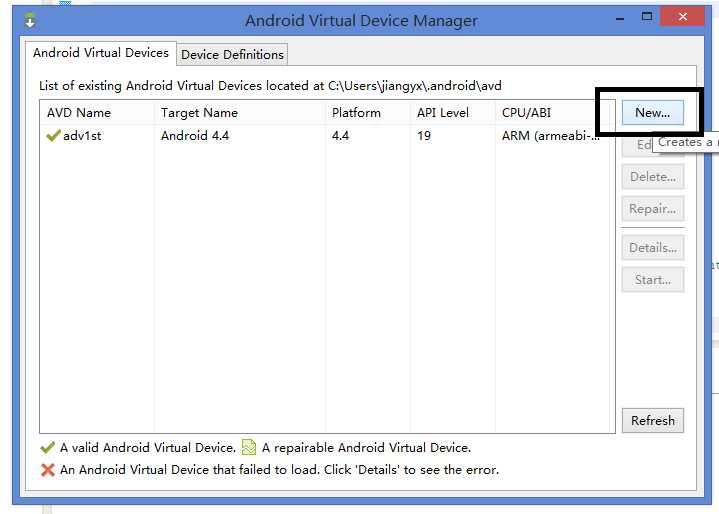This screenshot has width=719, height=514.
Task: Click the AVD location path text
Action: [415, 86]
